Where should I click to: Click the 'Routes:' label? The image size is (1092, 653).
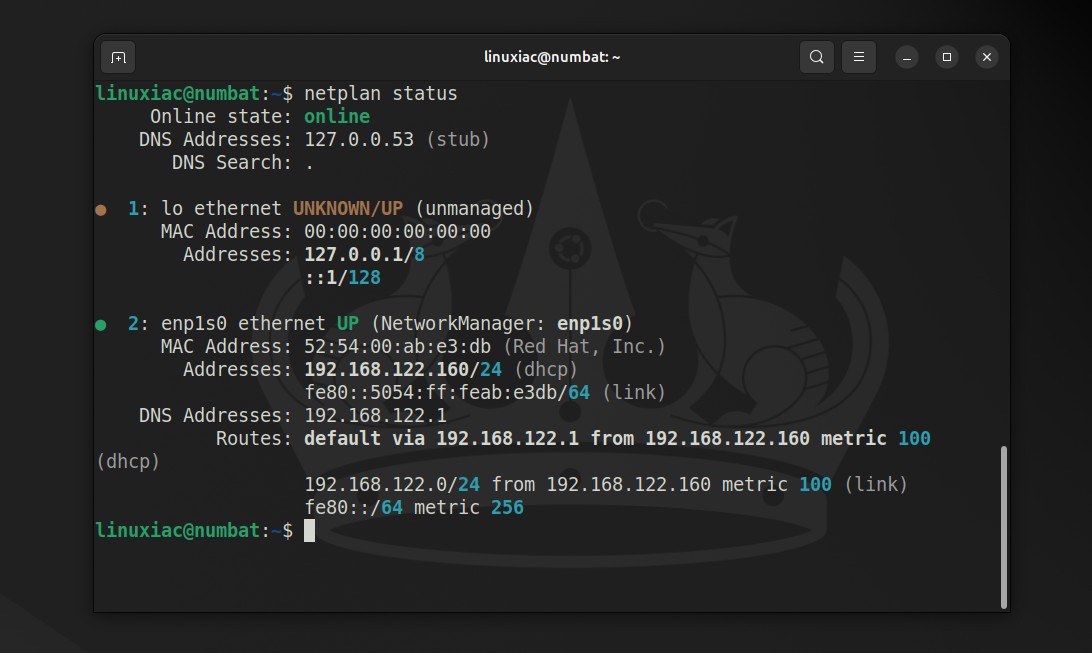(x=254, y=438)
